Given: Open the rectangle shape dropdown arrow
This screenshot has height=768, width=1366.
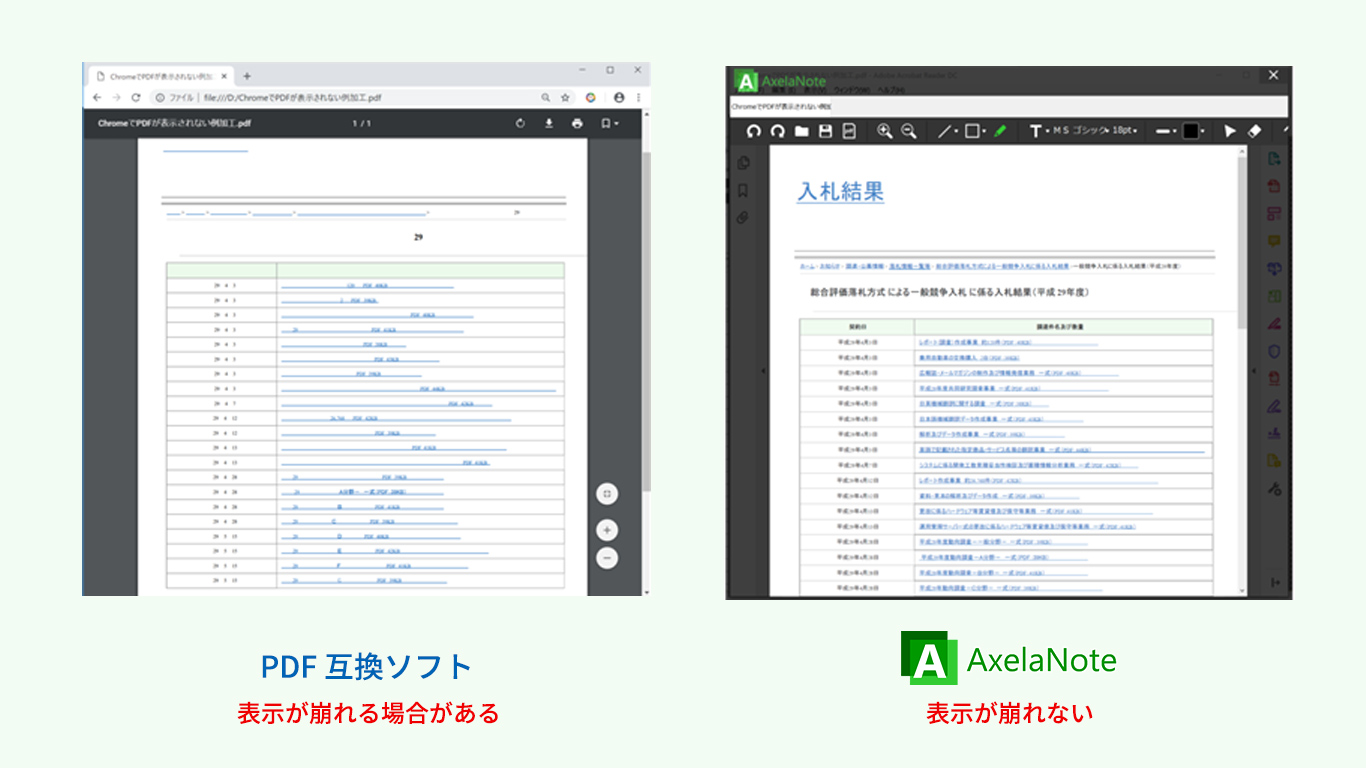Looking at the screenshot, I should 984,131.
